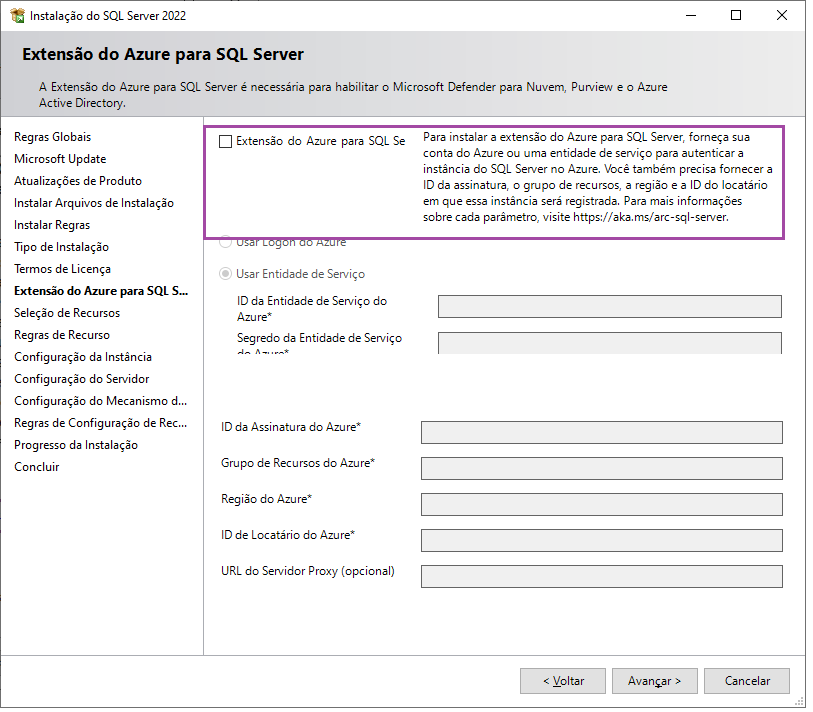
Task: Select Configuração do Servidor step
Action: point(81,379)
